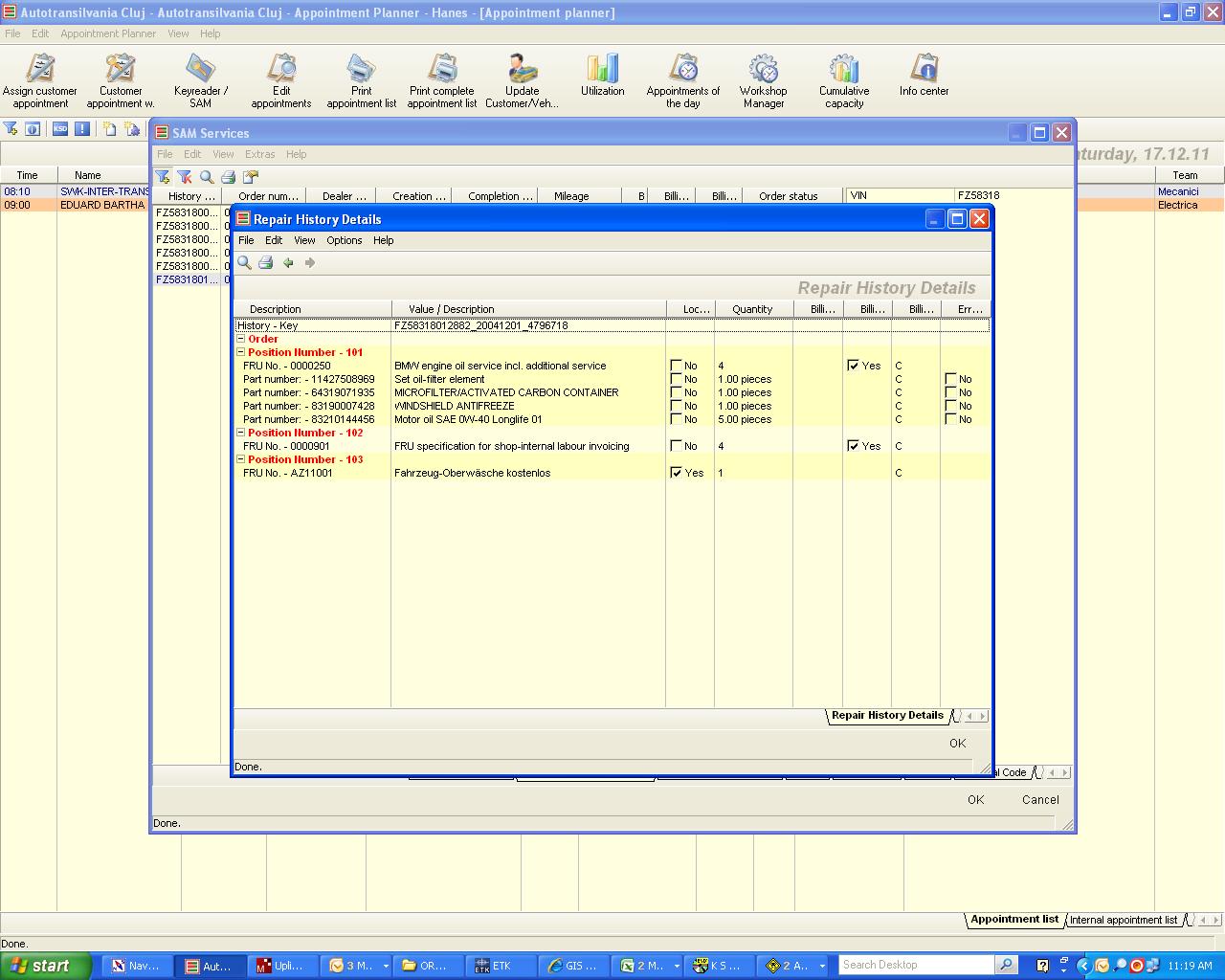This screenshot has height=980, width=1225.
Task: Click the remove-filter icon in SAM Services toolbar
Action: [x=185, y=177]
